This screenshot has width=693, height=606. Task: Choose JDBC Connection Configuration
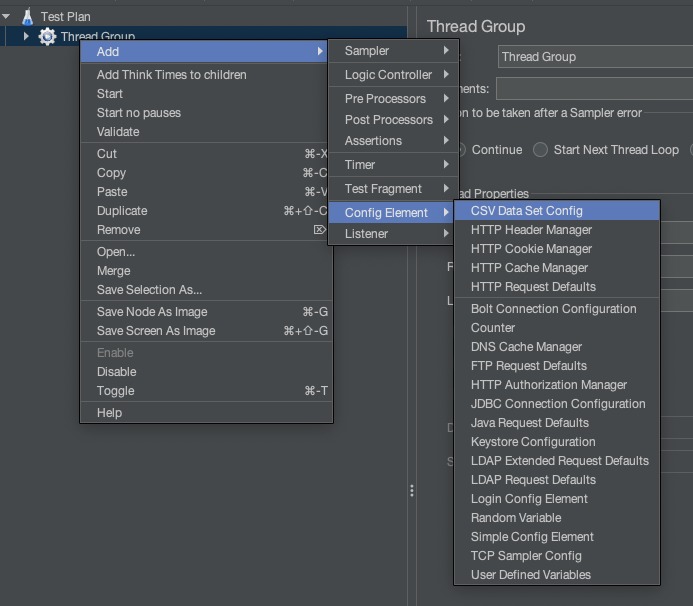tap(557, 404)
